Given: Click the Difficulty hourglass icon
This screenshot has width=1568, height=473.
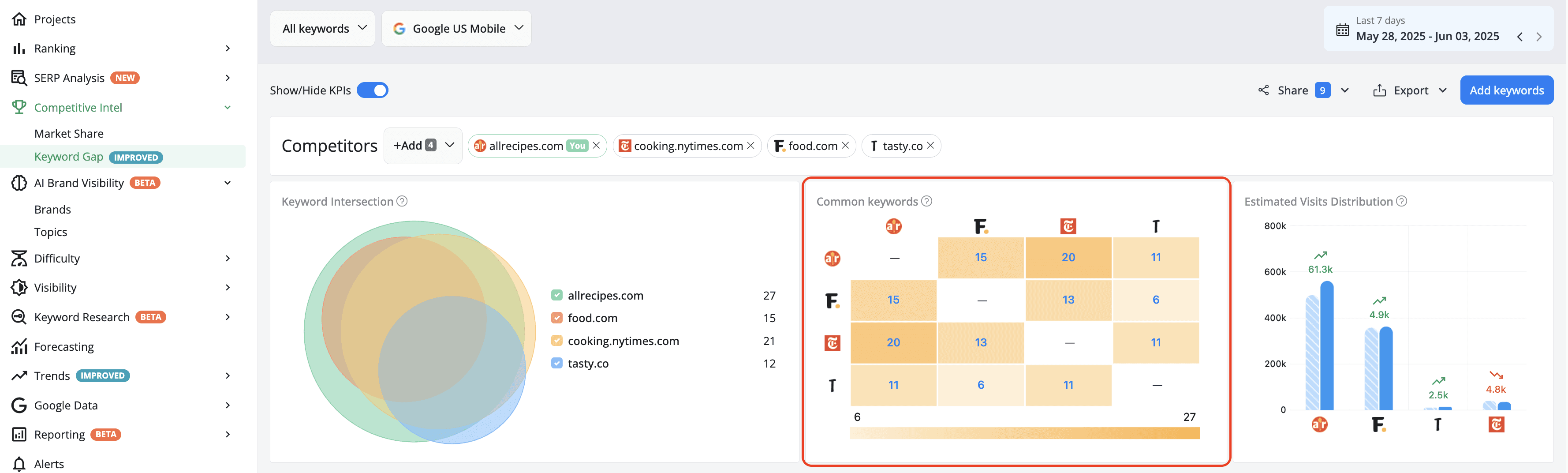Looking at the screenshot, I should click(x=19, y=258).
